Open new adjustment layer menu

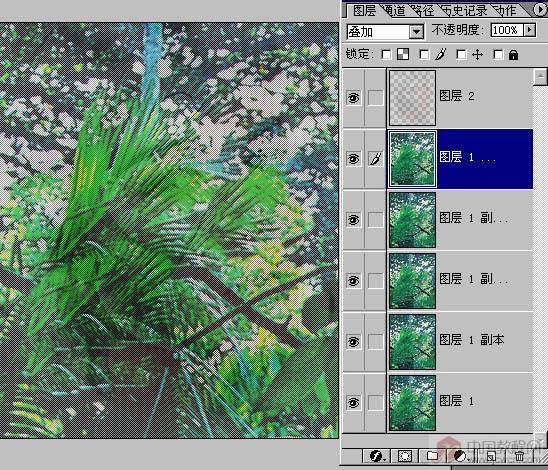click(461, 456)
